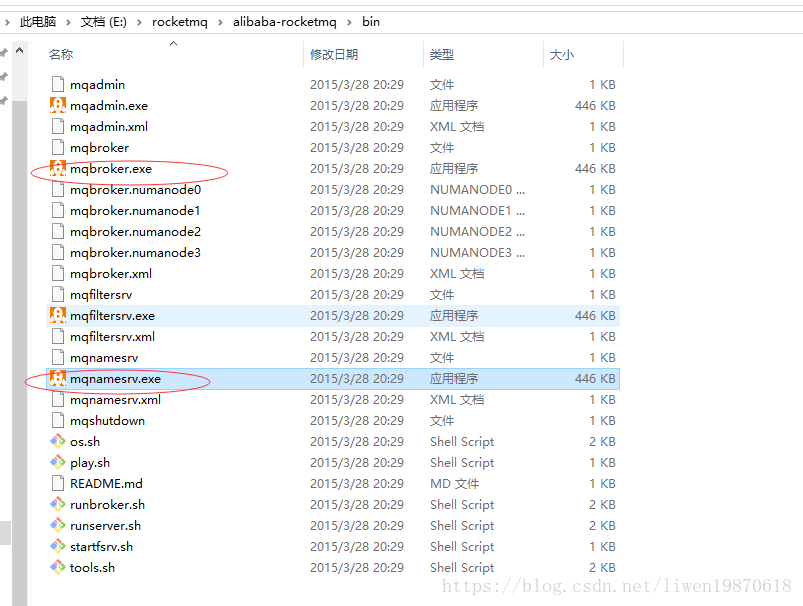This screenshot has height=606, width=803.
Task: Click the README.md file name
Action: click(107, 484)
